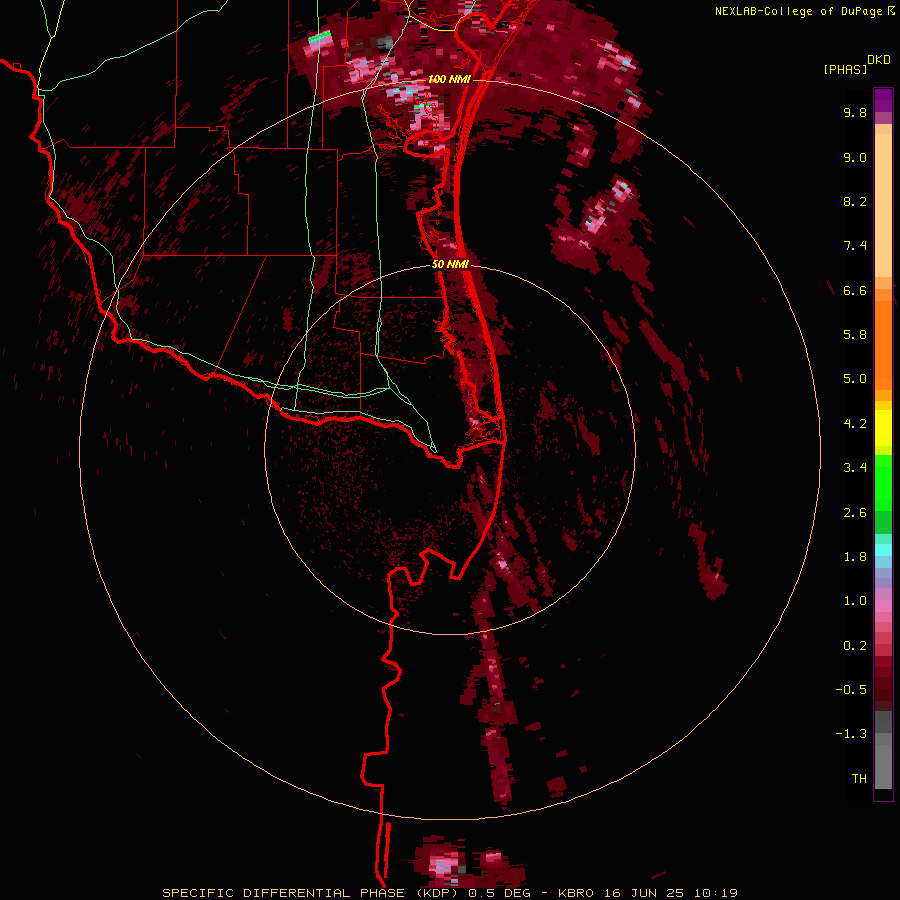Click the 3.4 scale value
Image resolution: width=900 pixels, height=900 pixels.
click(855, 468)
